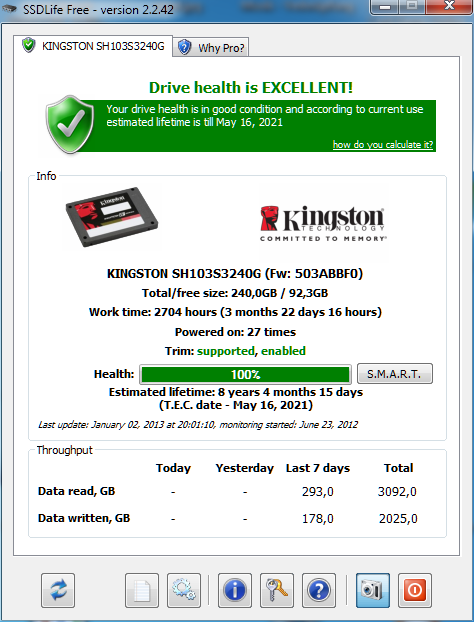The image size is (474, 622).
Task: Click the 'Work time: 2704 hours' line
Action: (235, 312)
